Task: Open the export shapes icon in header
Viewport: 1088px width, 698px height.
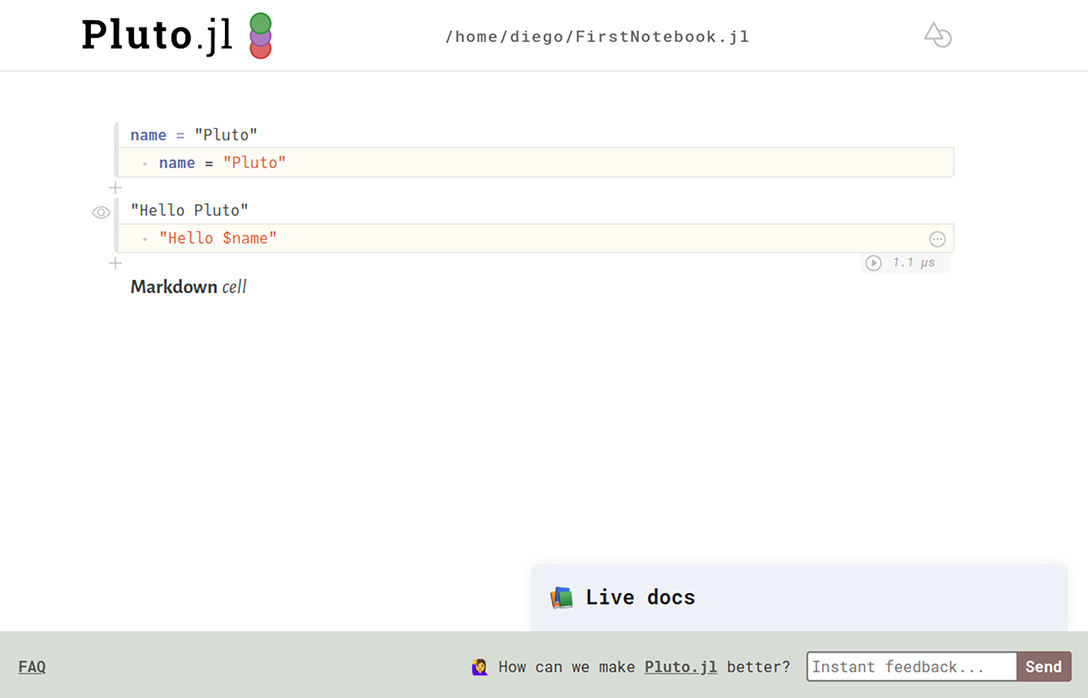Action: (x=937, y=35)
